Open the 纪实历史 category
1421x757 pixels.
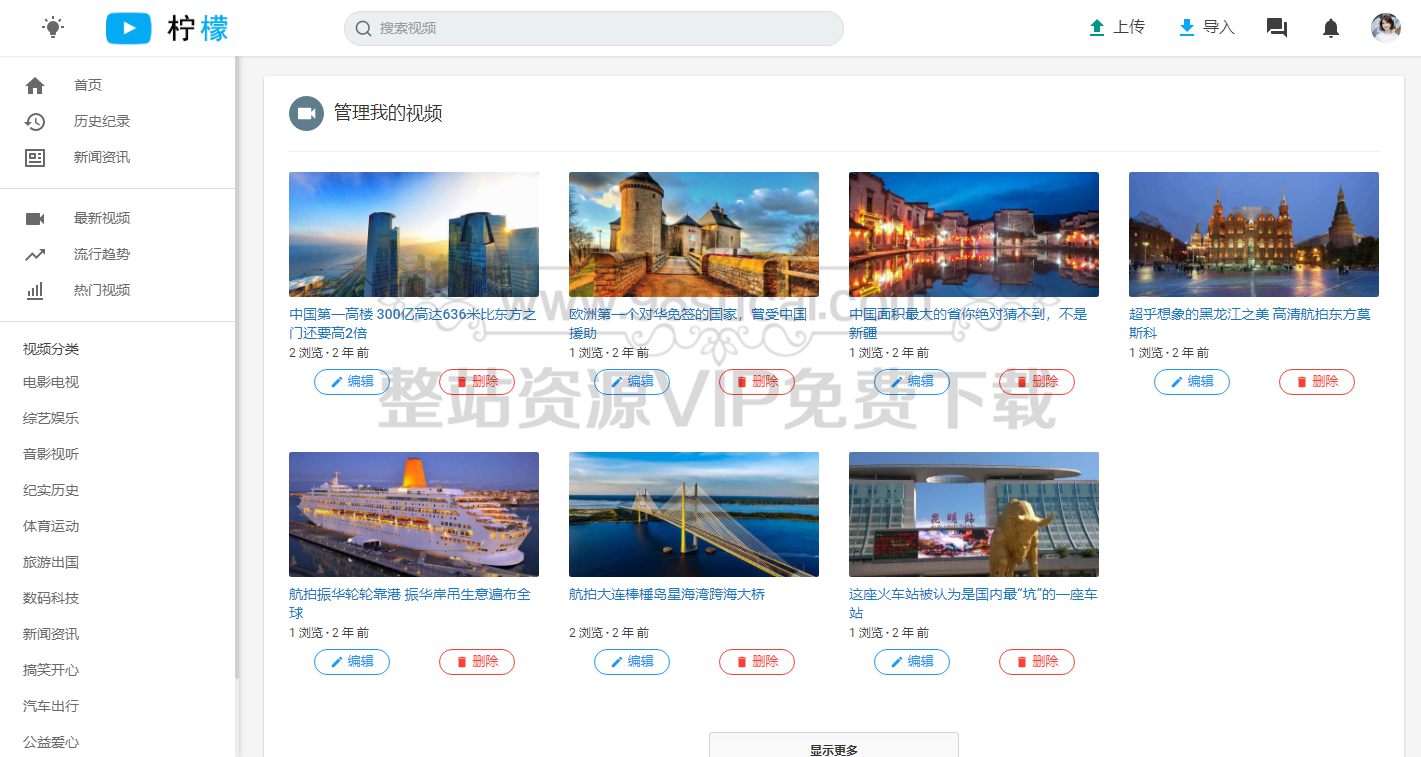50,490
